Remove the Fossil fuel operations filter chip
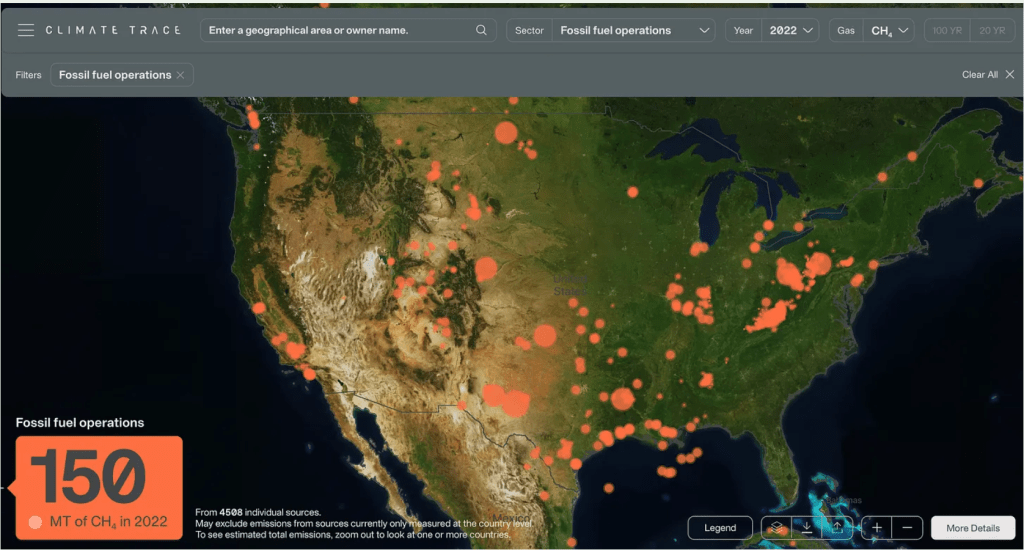This screenshot has width=1024, height=550. click(x=180, y=75)
